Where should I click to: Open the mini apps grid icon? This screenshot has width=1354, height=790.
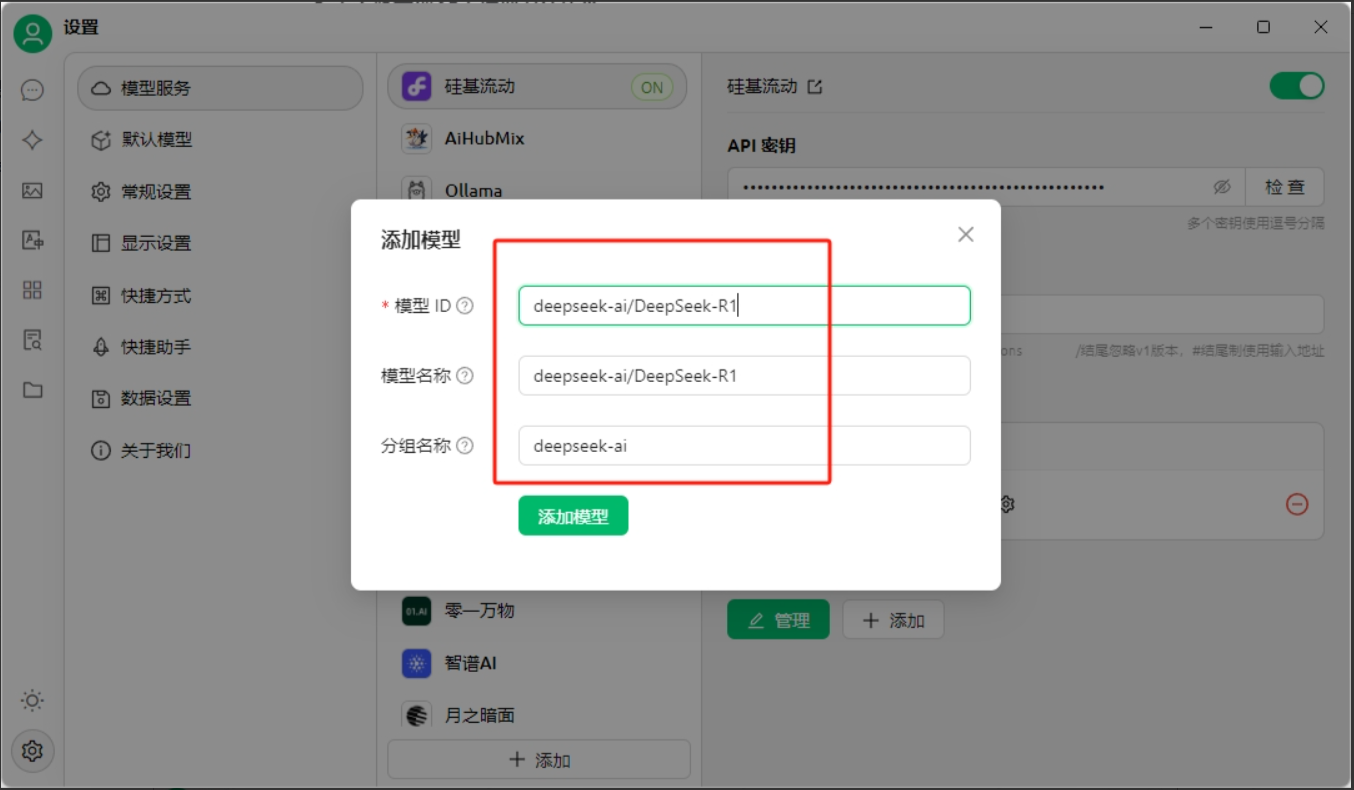coord(33,290)
